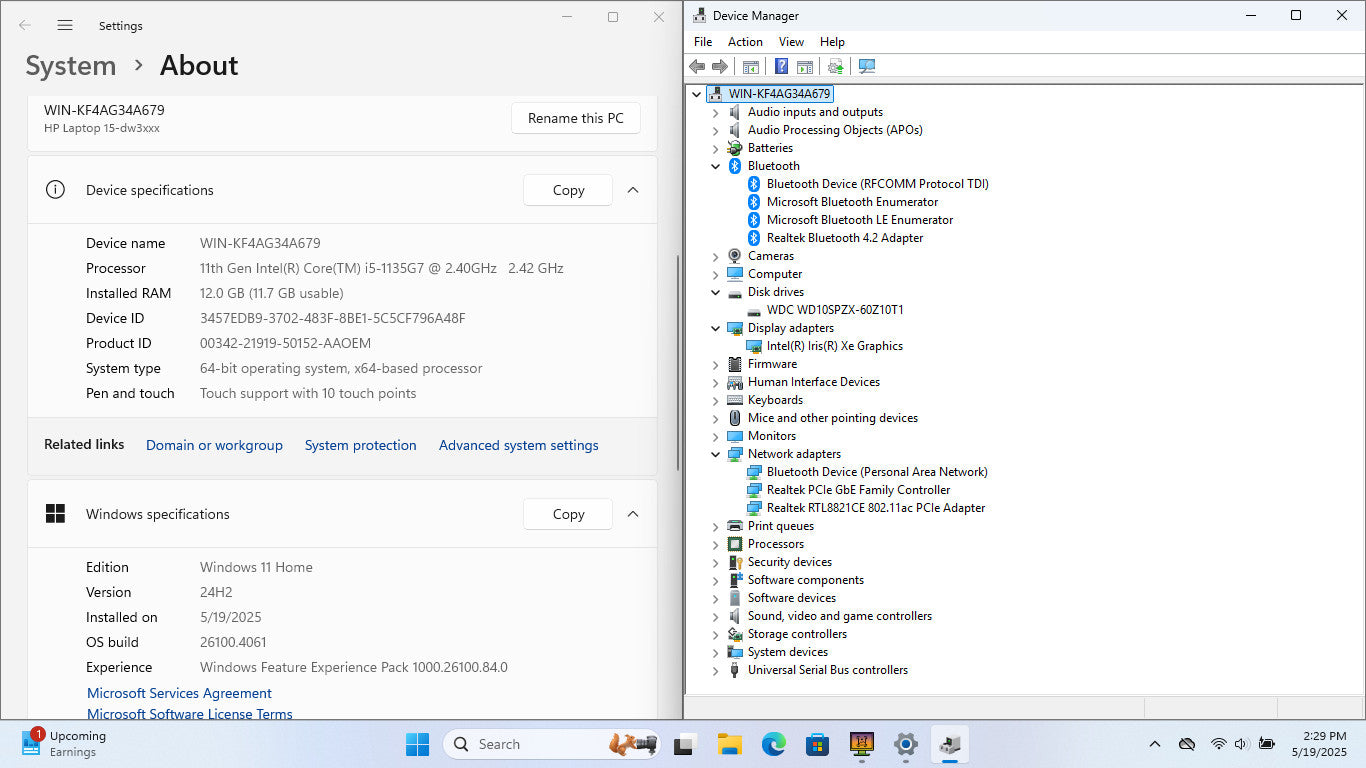
Task: Open the Action menu in Device Manager
Action: [745, 42]
